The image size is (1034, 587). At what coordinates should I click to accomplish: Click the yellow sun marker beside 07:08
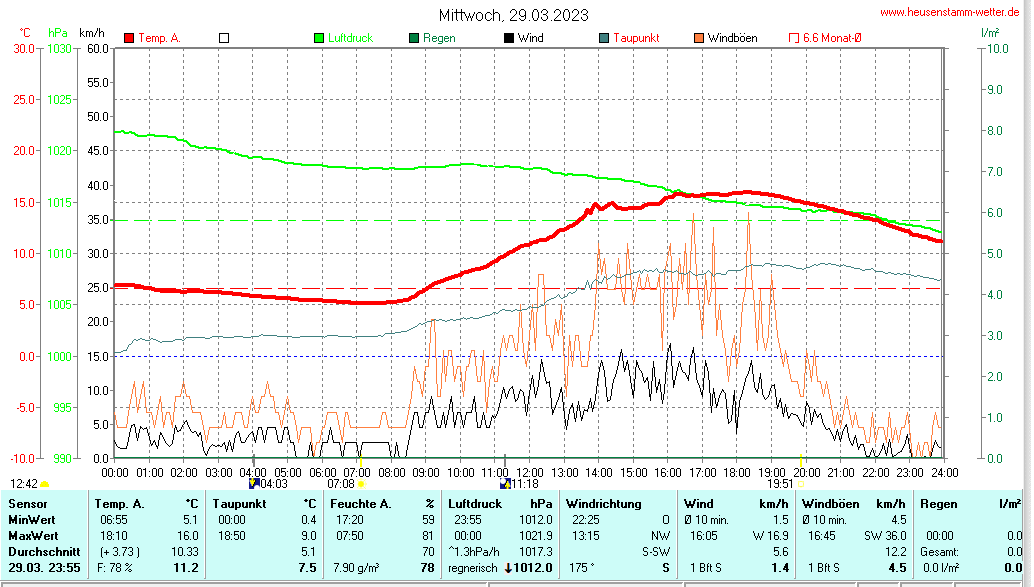point(361,484)
